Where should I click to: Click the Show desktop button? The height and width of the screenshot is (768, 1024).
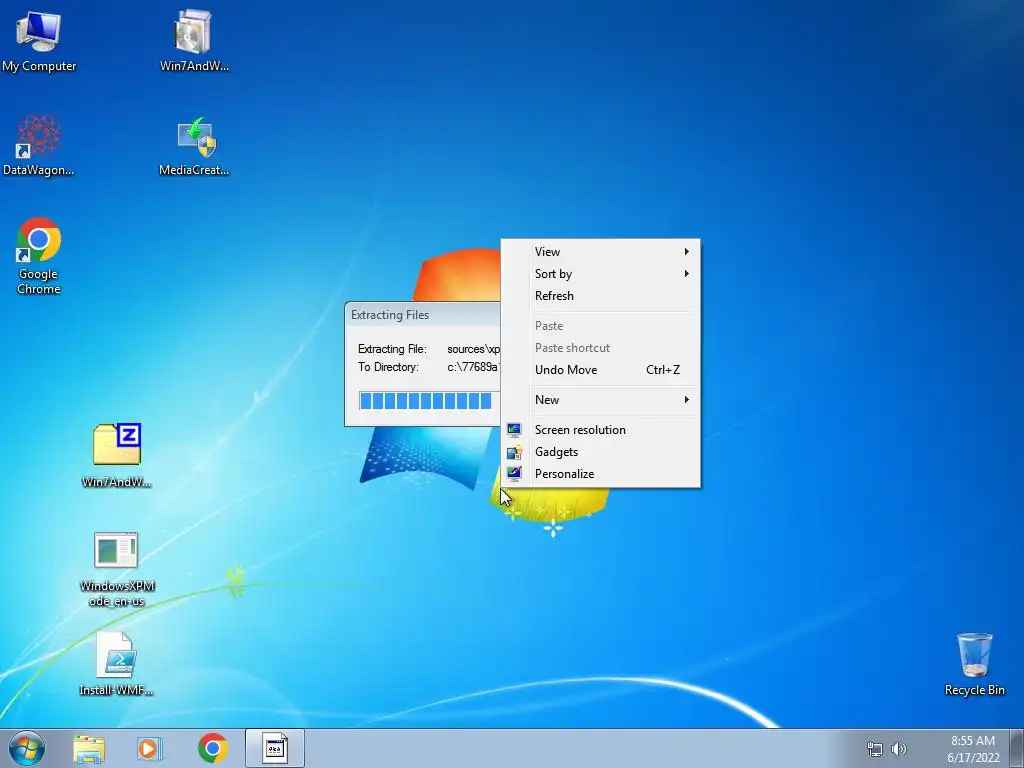pos(1017,748)
